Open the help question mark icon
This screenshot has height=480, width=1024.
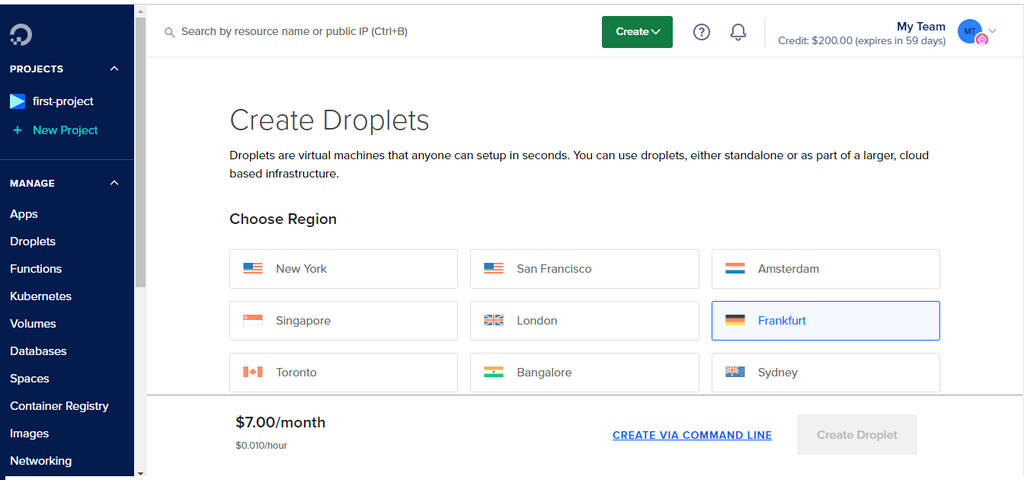click(701, 32)
